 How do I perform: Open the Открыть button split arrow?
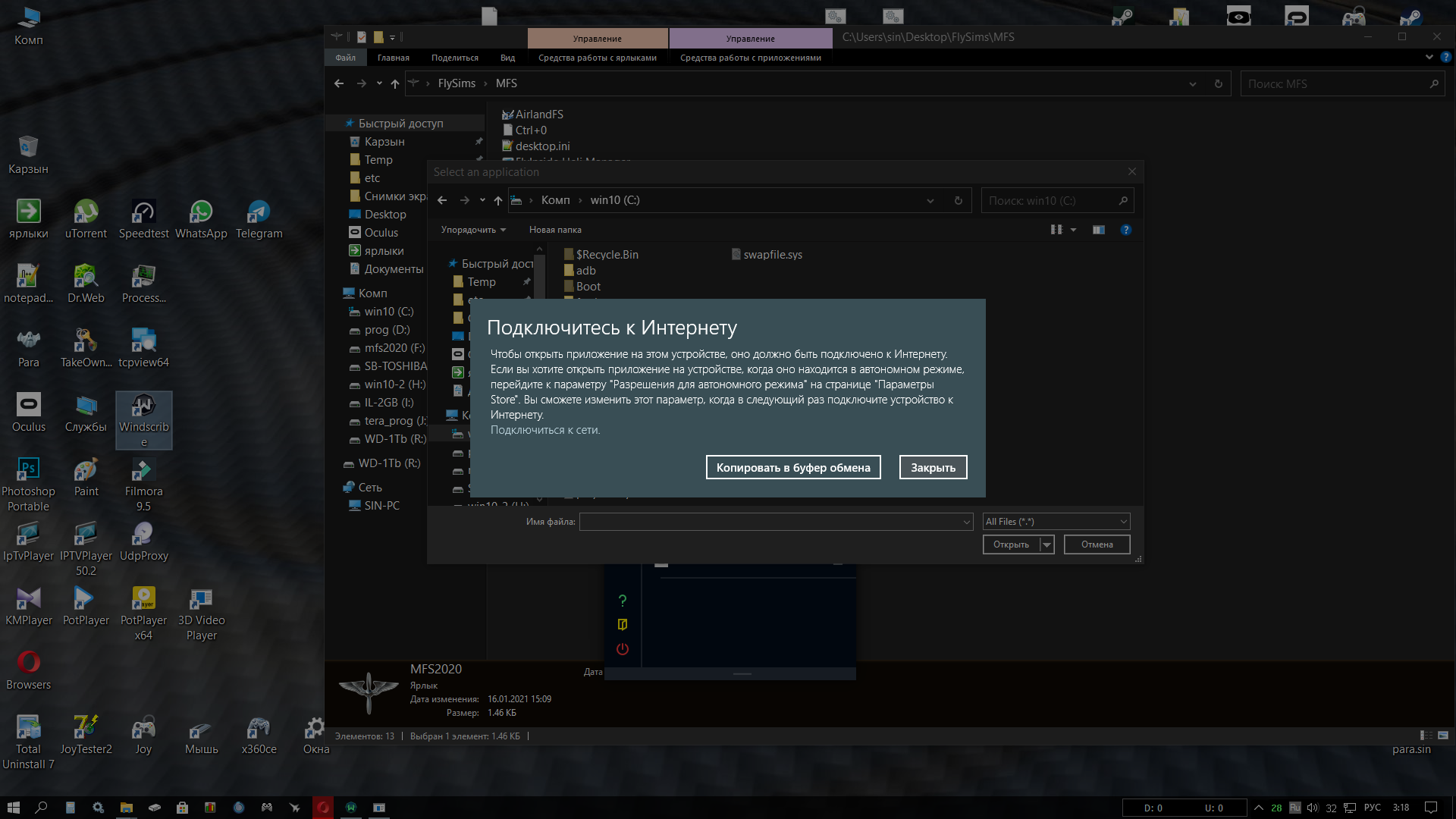click(1047, 544)
